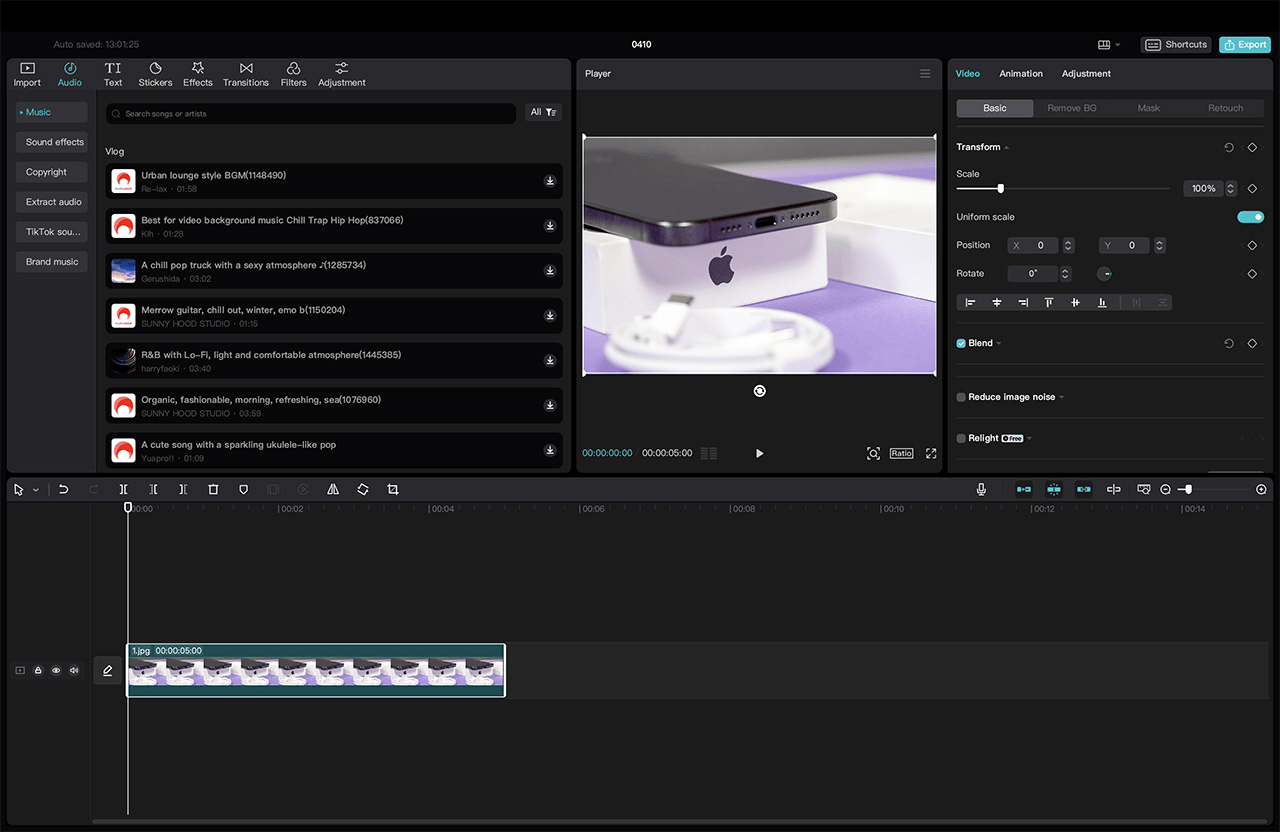Reset the Transform settings
The image size is (1280, 832).
click(1229, 147)
